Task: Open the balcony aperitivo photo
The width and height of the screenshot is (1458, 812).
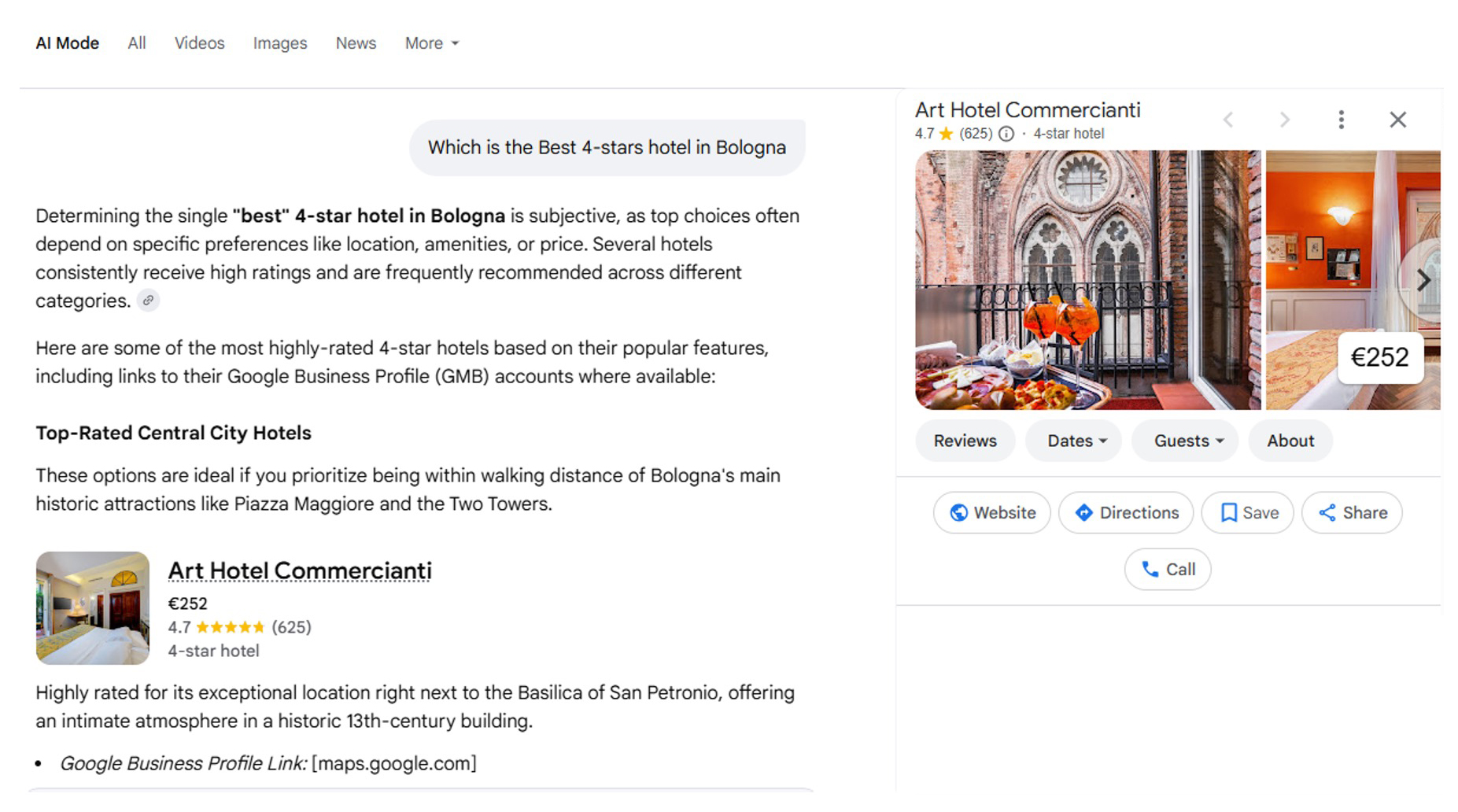Action: tap(1087, 280)
